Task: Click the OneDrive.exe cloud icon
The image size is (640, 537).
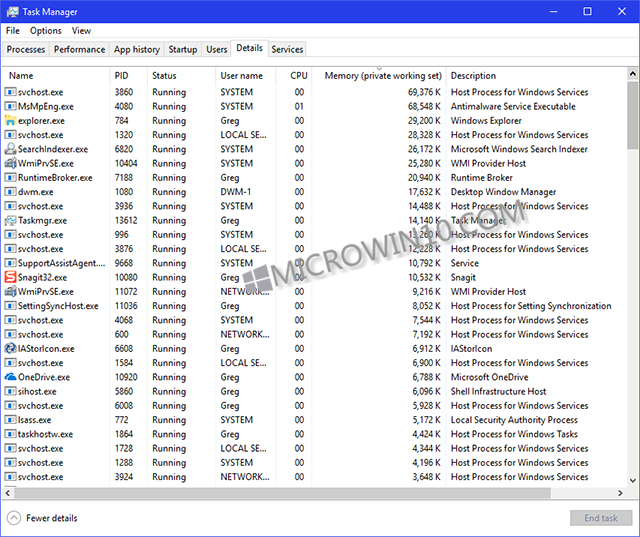Action: pyautogui.click(x=10, y=378)
